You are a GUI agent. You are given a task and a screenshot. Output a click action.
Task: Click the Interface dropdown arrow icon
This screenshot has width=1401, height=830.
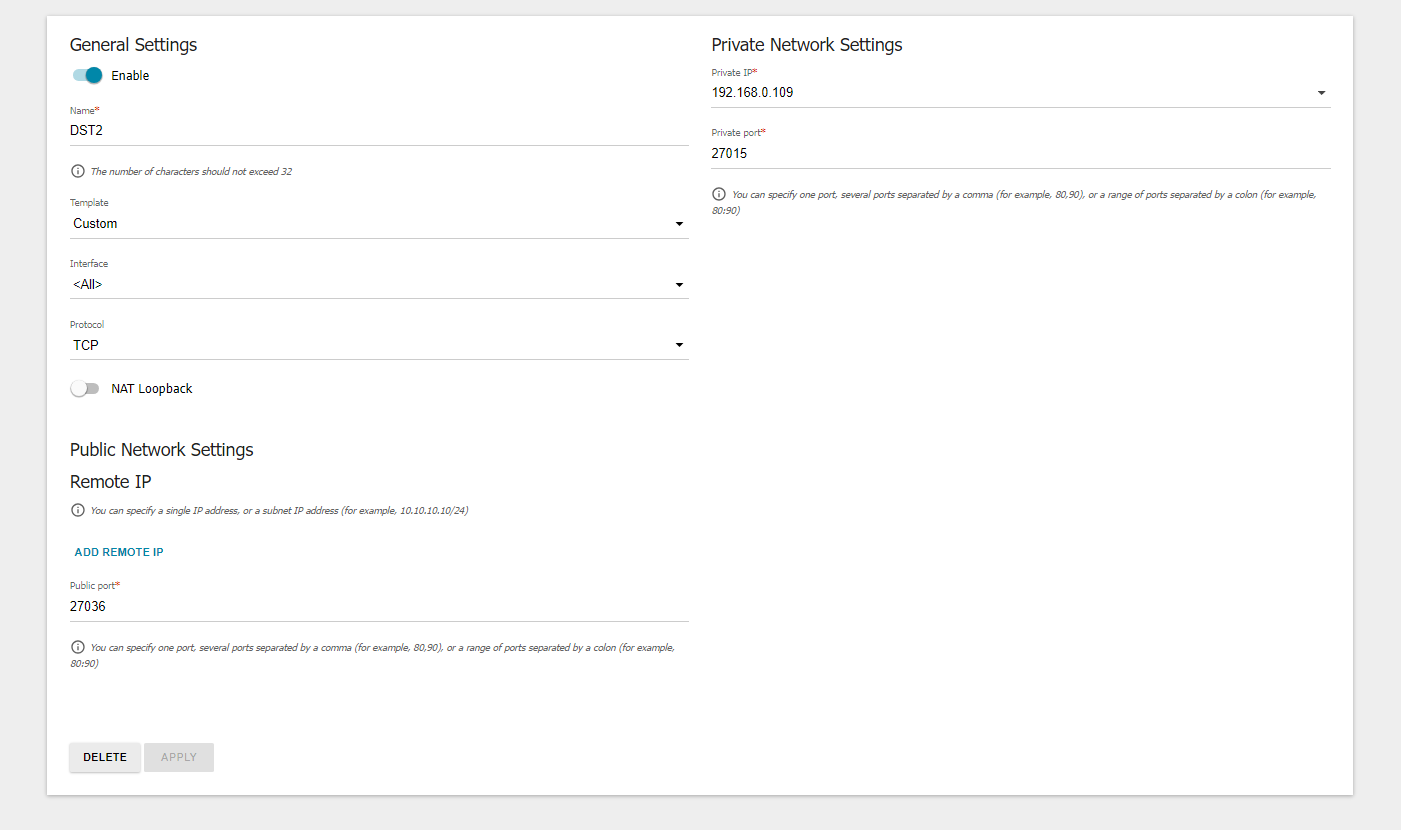[x=679, y=285]
